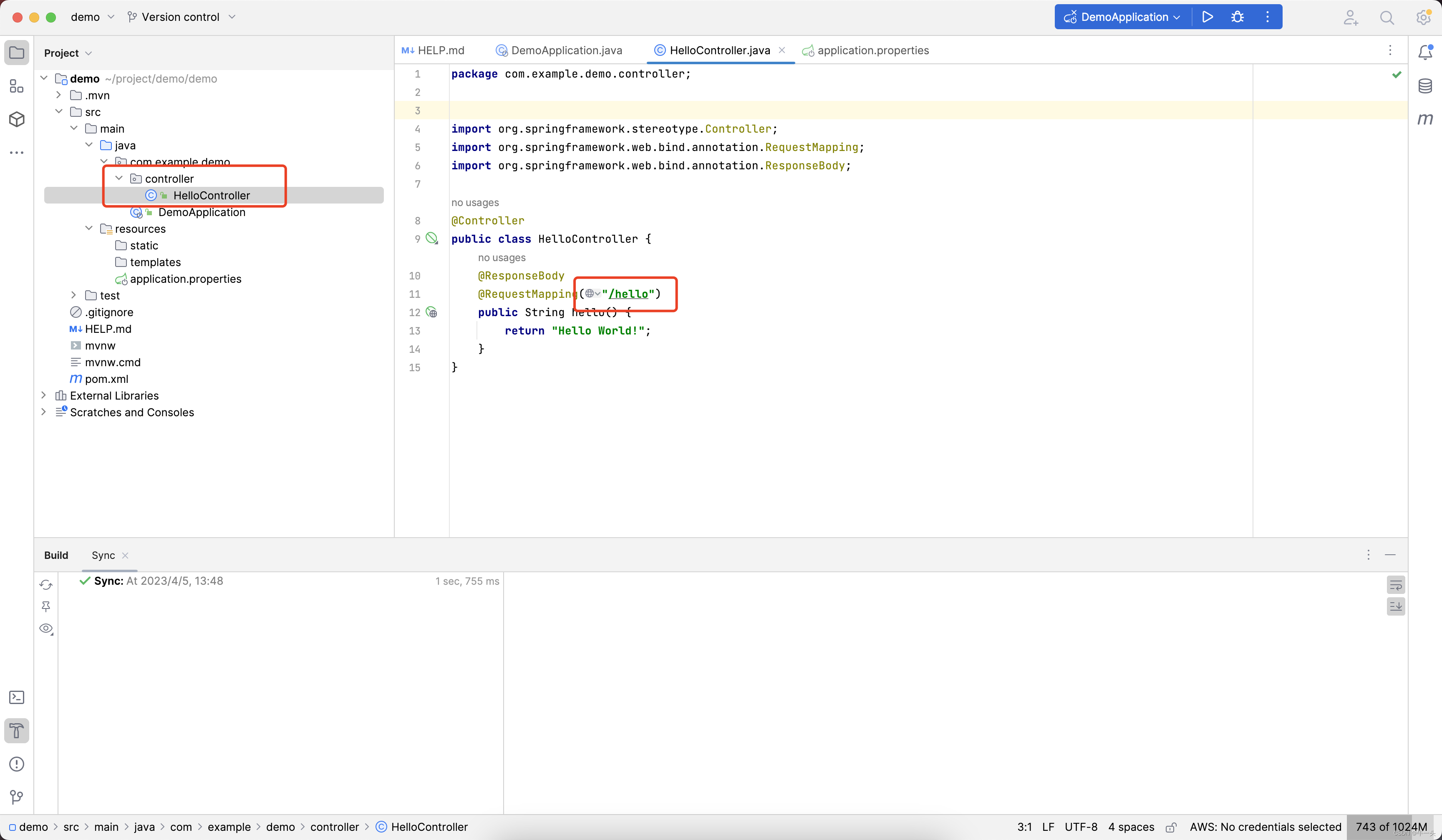Click the /hello URL link in the code
The height and width of the screenshot is (840, 1442).
[x=628, y=294]
